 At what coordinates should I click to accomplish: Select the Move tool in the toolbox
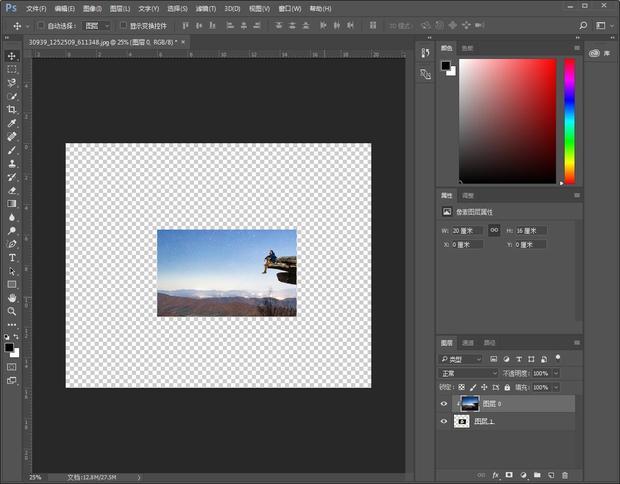[12, 56]
